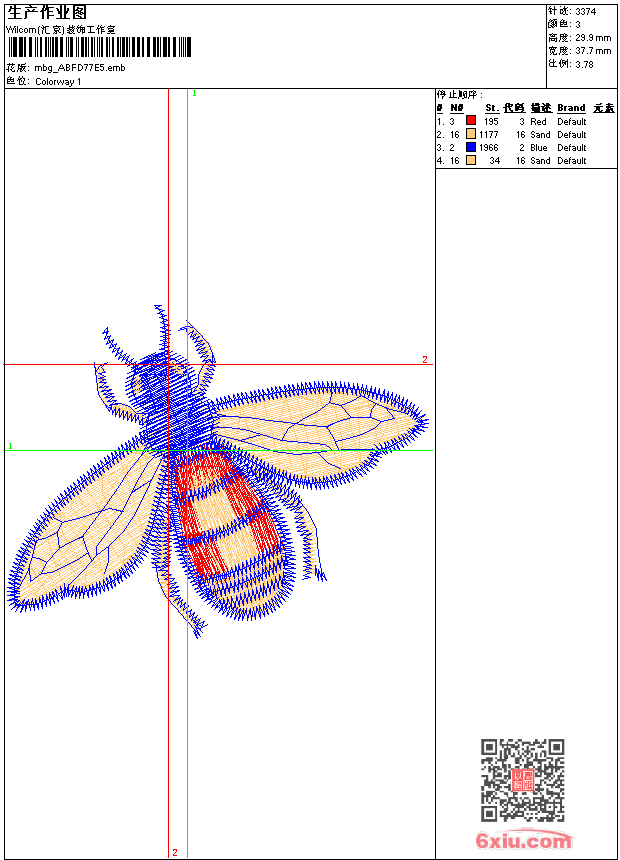Click the green marker 1 at left edge
The height and width of the screenshot is (860, 620).
[10, 446]
